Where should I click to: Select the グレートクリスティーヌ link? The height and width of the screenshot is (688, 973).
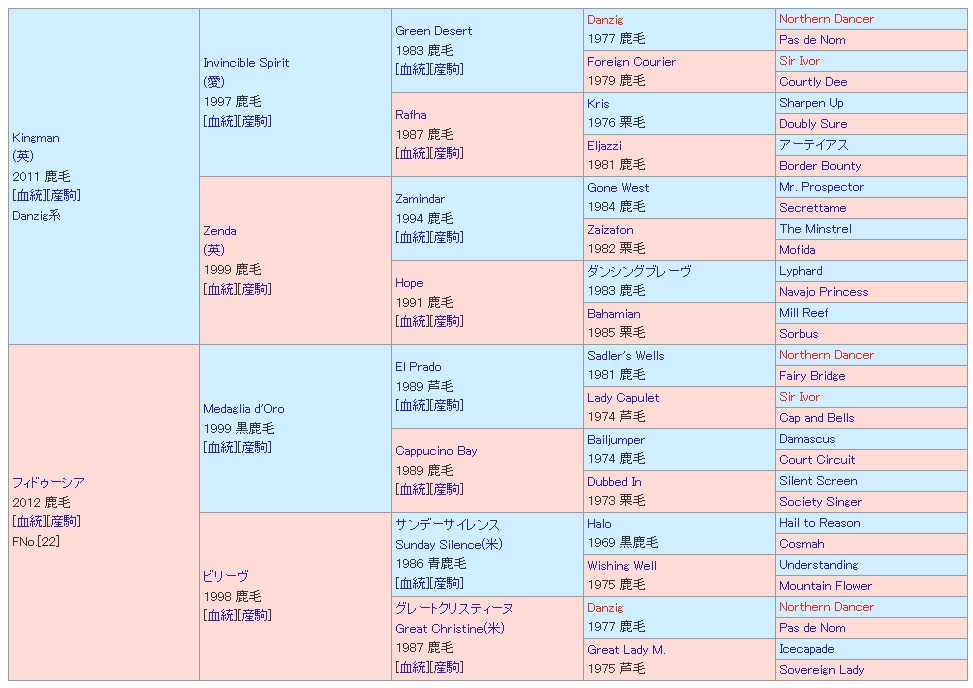(x=454, y=609)
